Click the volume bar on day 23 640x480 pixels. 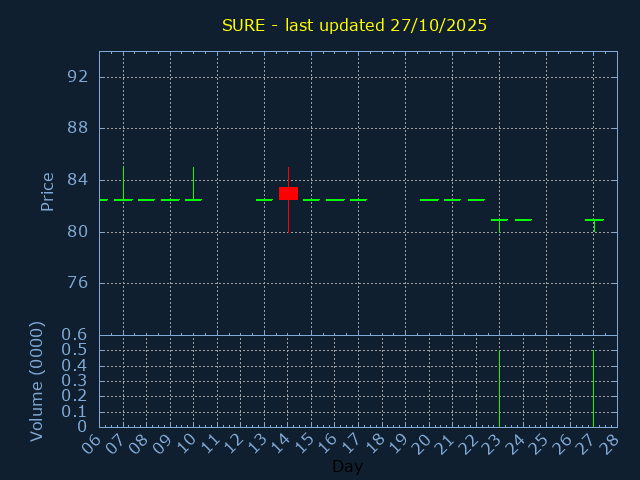[x=499, y=388]
